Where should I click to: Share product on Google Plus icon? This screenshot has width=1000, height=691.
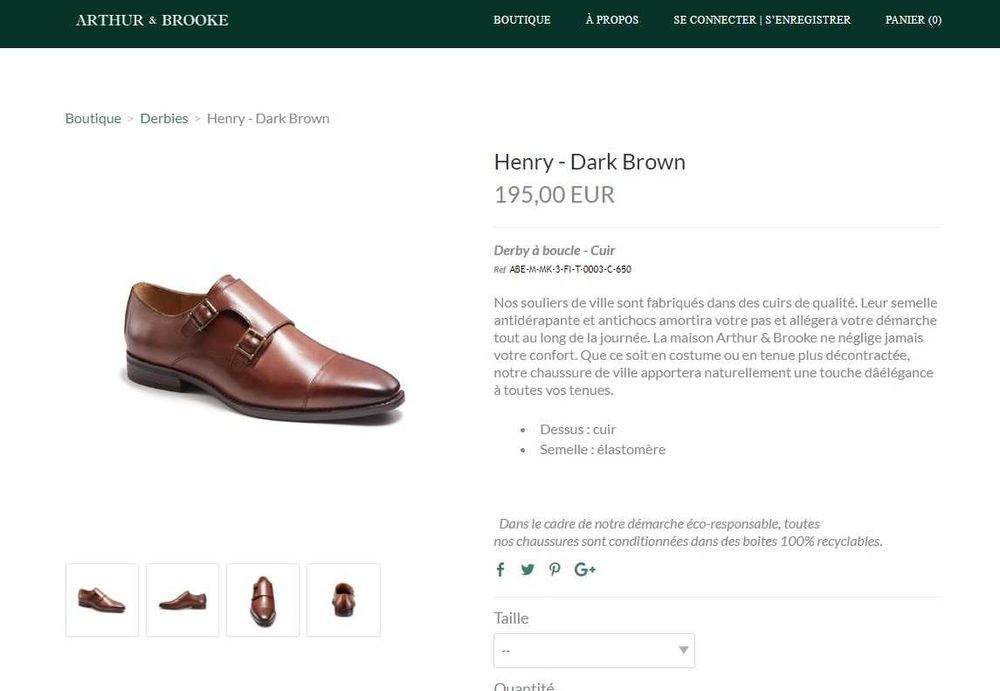pos(585,570)
